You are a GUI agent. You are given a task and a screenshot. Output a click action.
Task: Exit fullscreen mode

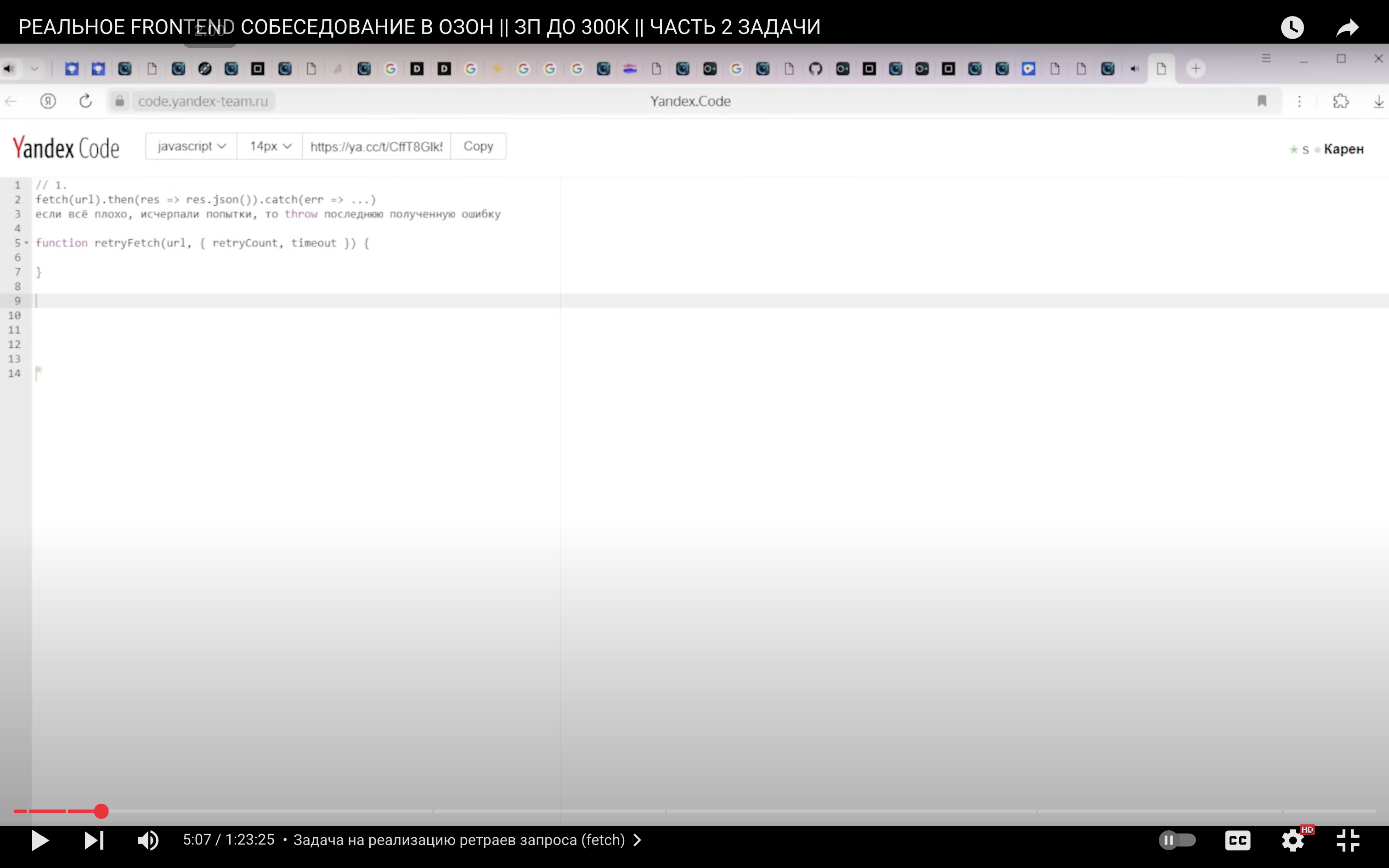(x=1347, y=840)
